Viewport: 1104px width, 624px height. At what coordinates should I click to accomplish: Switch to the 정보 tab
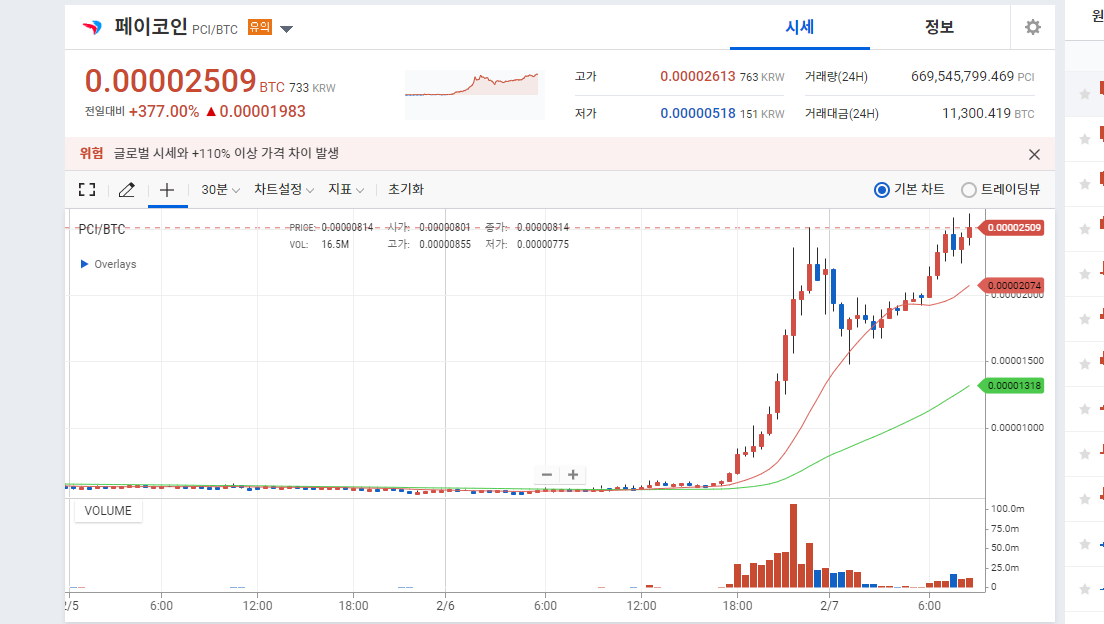[x=939, y=27]
